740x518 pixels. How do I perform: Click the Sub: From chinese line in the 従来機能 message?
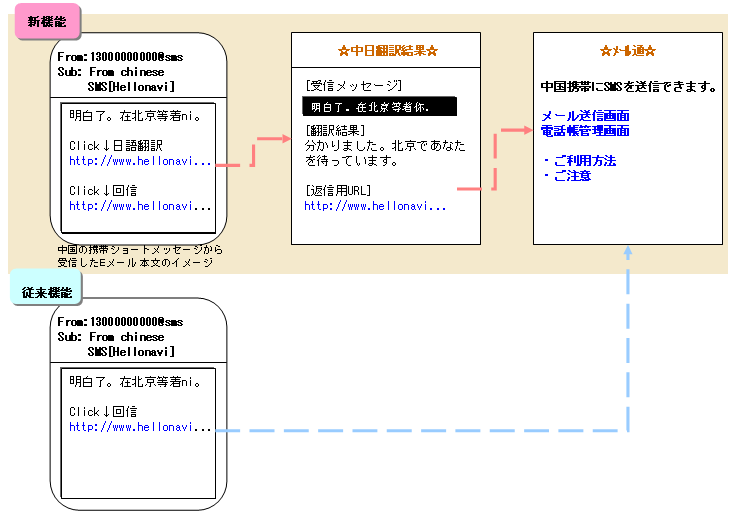click(x=111, y=337)
